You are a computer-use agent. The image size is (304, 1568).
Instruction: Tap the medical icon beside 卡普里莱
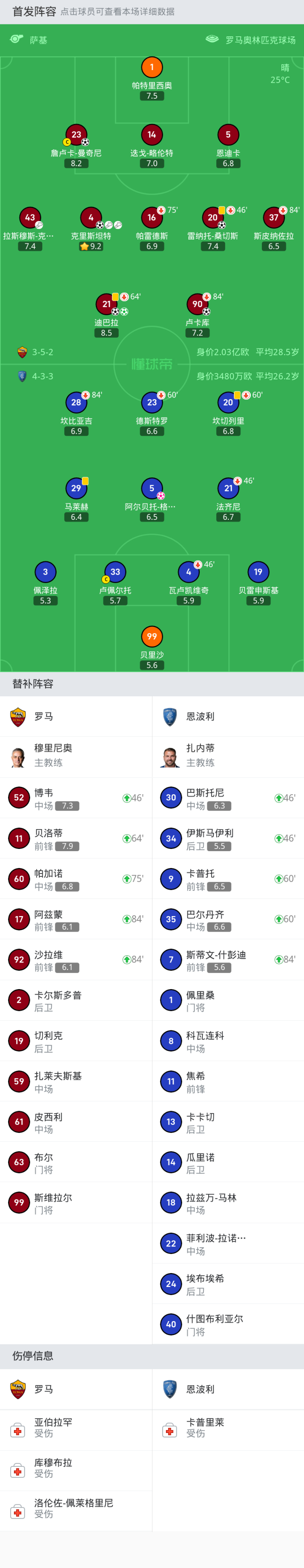[170, 1431]
